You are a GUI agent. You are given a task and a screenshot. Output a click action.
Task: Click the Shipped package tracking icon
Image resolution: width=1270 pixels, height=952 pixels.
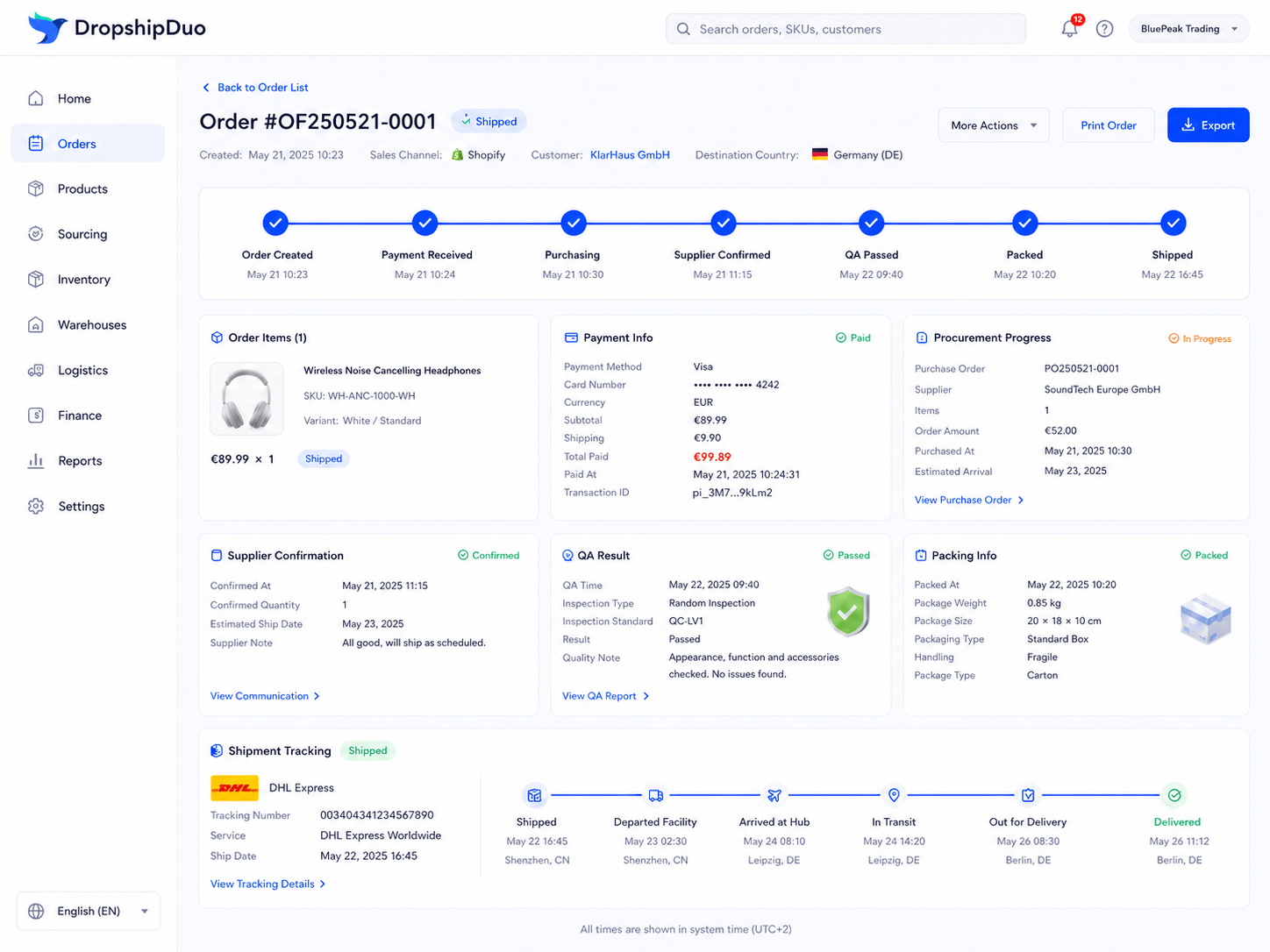pos(534,795)
